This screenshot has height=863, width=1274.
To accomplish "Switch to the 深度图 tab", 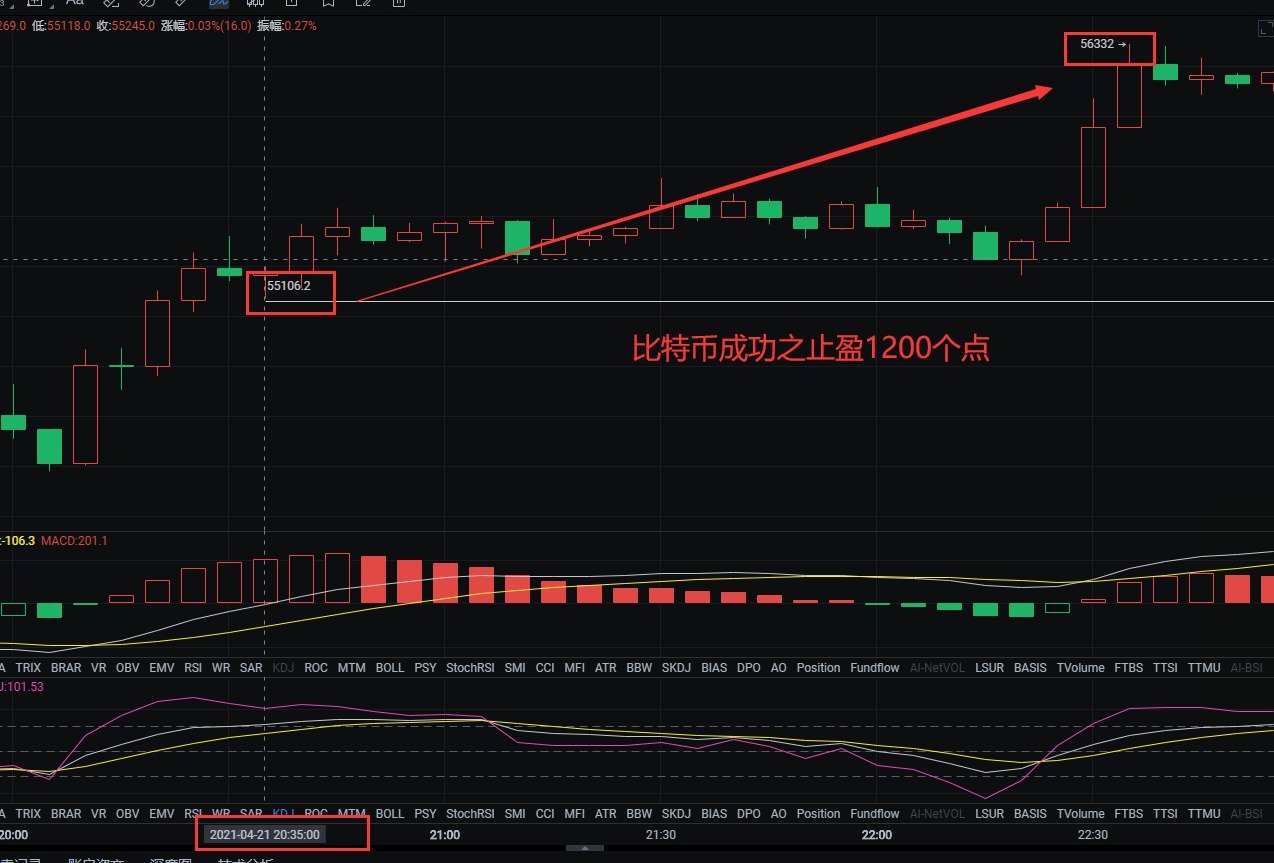I will (x=170, y=860).
